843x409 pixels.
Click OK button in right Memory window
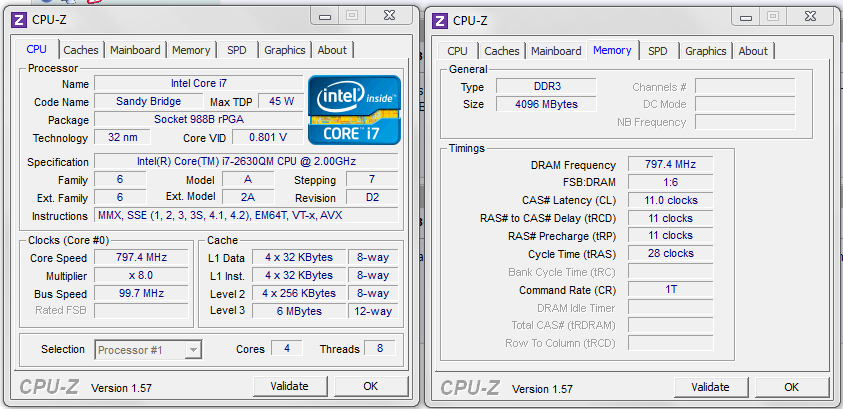791,387
